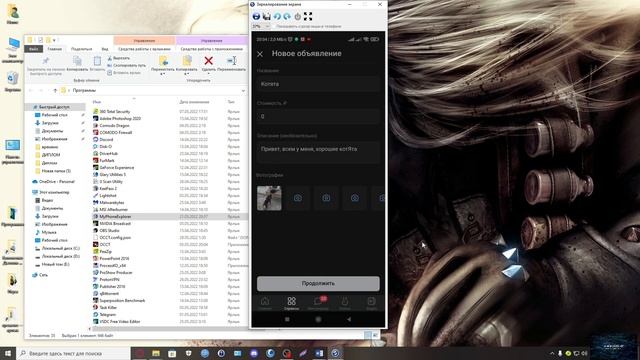Viewport: 640px width, 360px height.
Task: Click the red X Удалить icon in ribbon
Action: (209, 61)
